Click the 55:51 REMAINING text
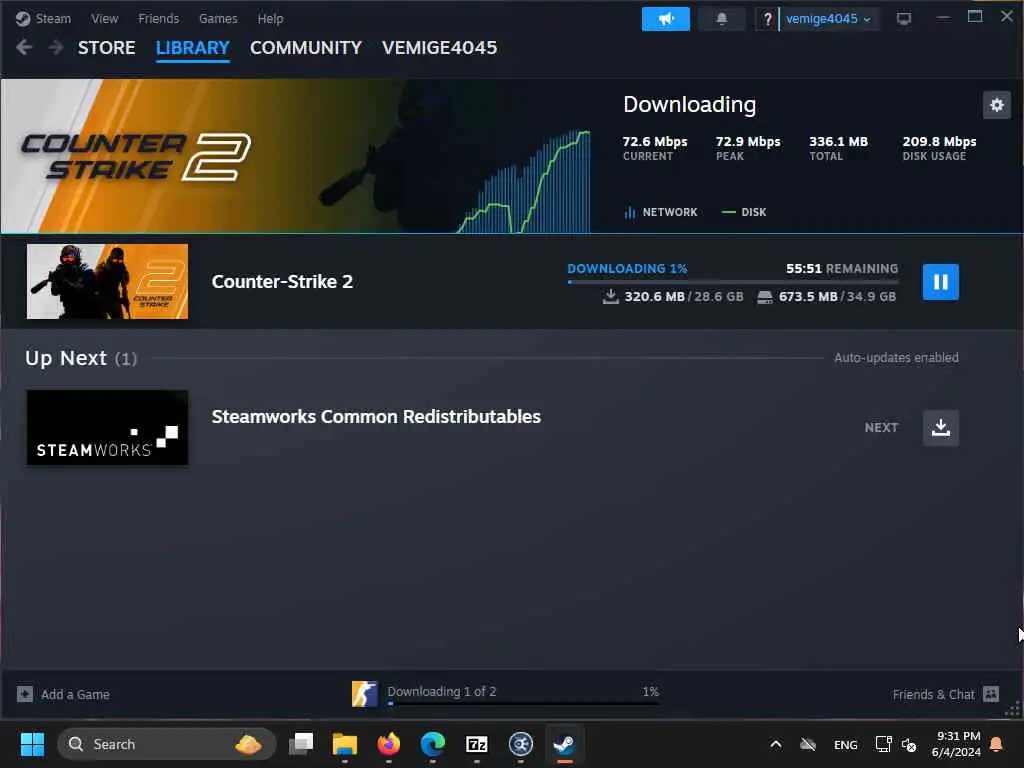 coord(842,268)
